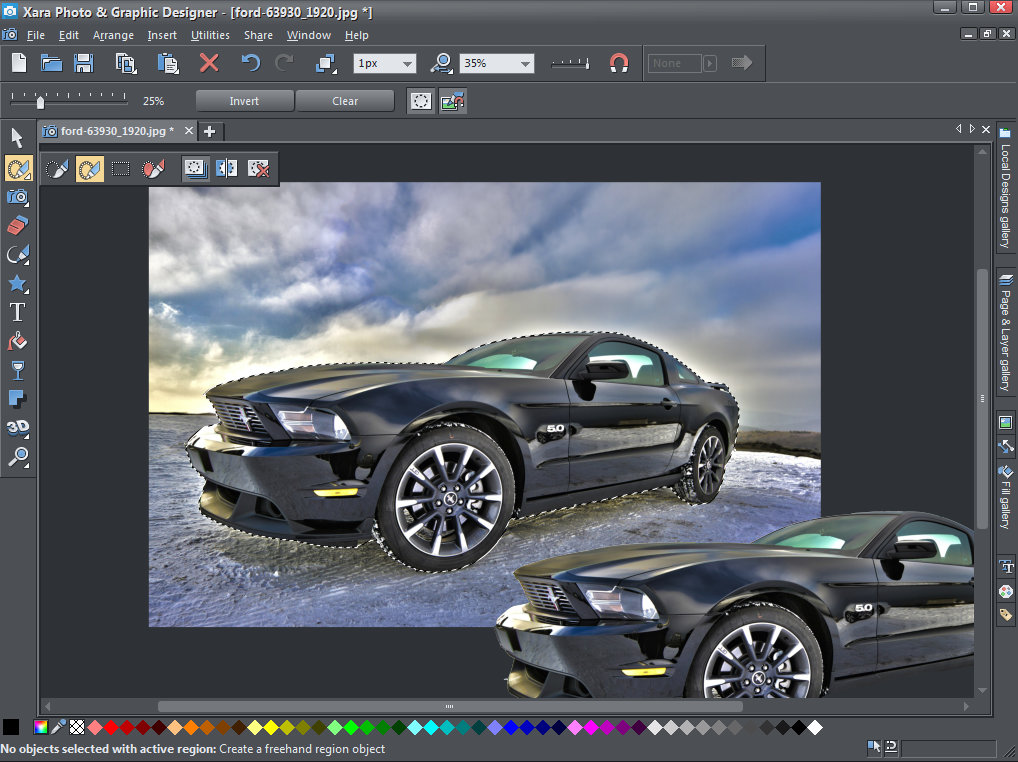The height and width of the screenshot is (762, 1018).
Task: Select the Transparency wine glass tool
Action: pyautogui.click(x=17, y=371)
